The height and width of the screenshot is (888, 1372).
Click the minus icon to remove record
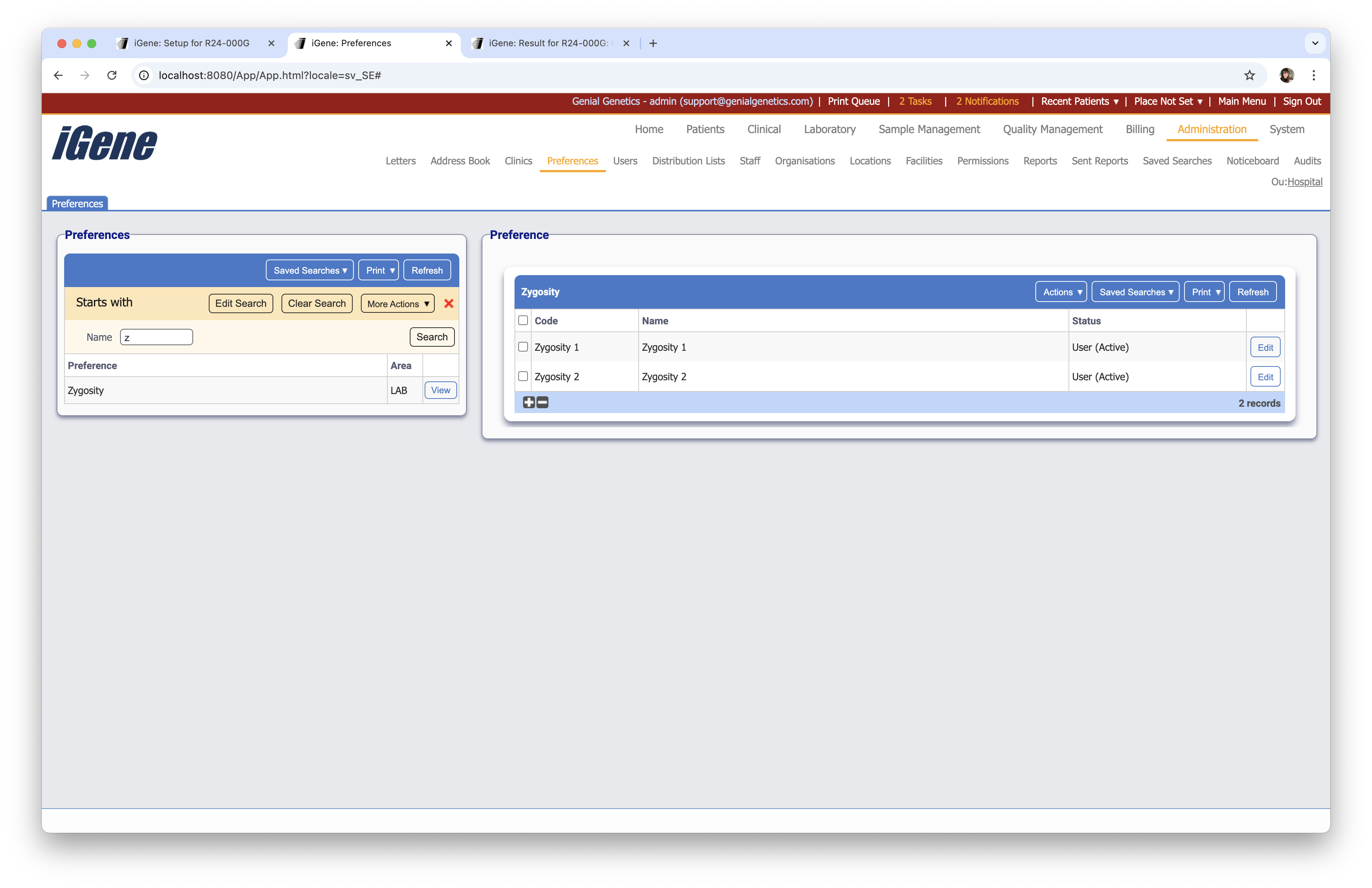click(542, 403)
